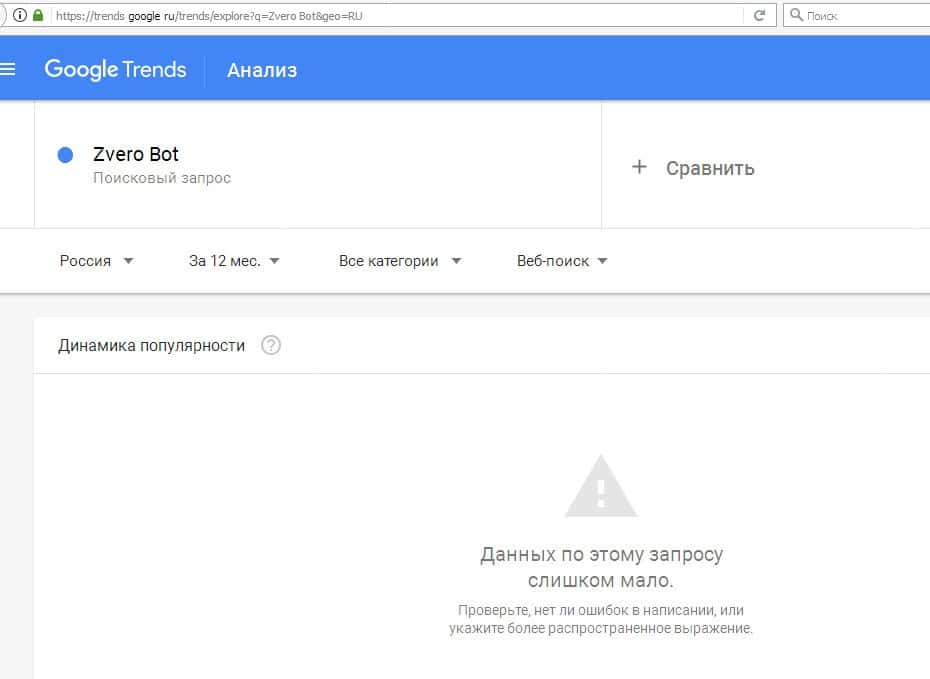Click the browser reload button
The image size is (930, 679).
tap(759, 15)
